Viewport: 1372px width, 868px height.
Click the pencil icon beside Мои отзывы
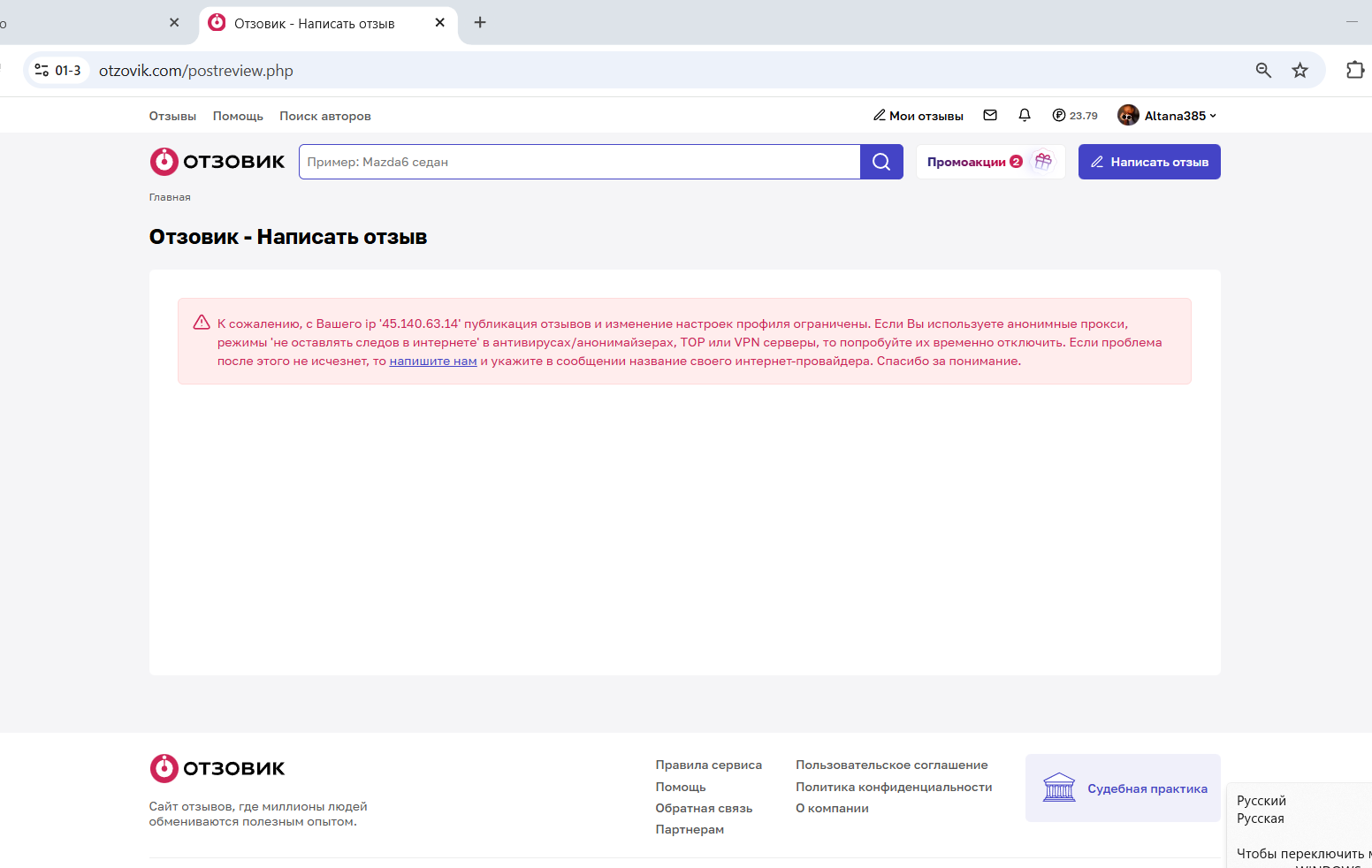pyautogui.click(x=880, y=115)
